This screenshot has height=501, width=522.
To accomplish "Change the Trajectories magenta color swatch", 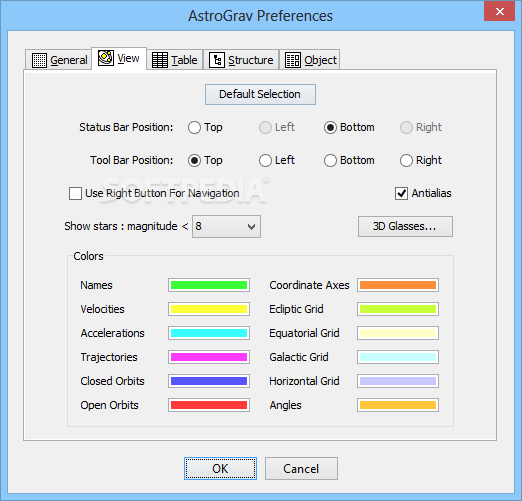I will point(209,357).
